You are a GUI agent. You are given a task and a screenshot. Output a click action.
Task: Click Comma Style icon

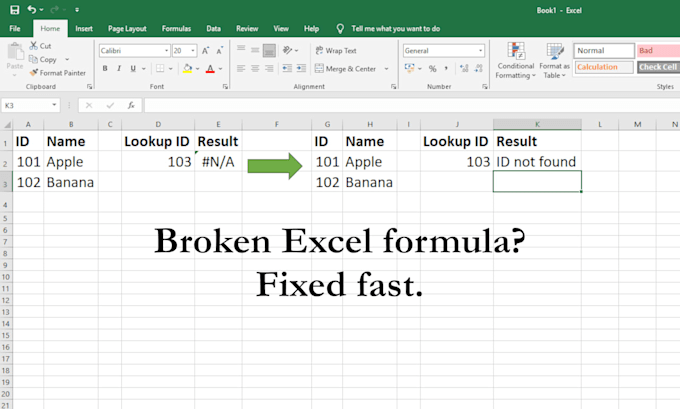point(446,69)
